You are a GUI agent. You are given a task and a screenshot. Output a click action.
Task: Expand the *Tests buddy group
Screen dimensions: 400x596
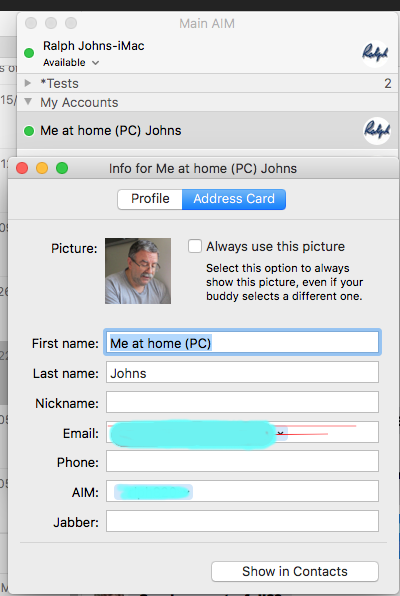27,83
